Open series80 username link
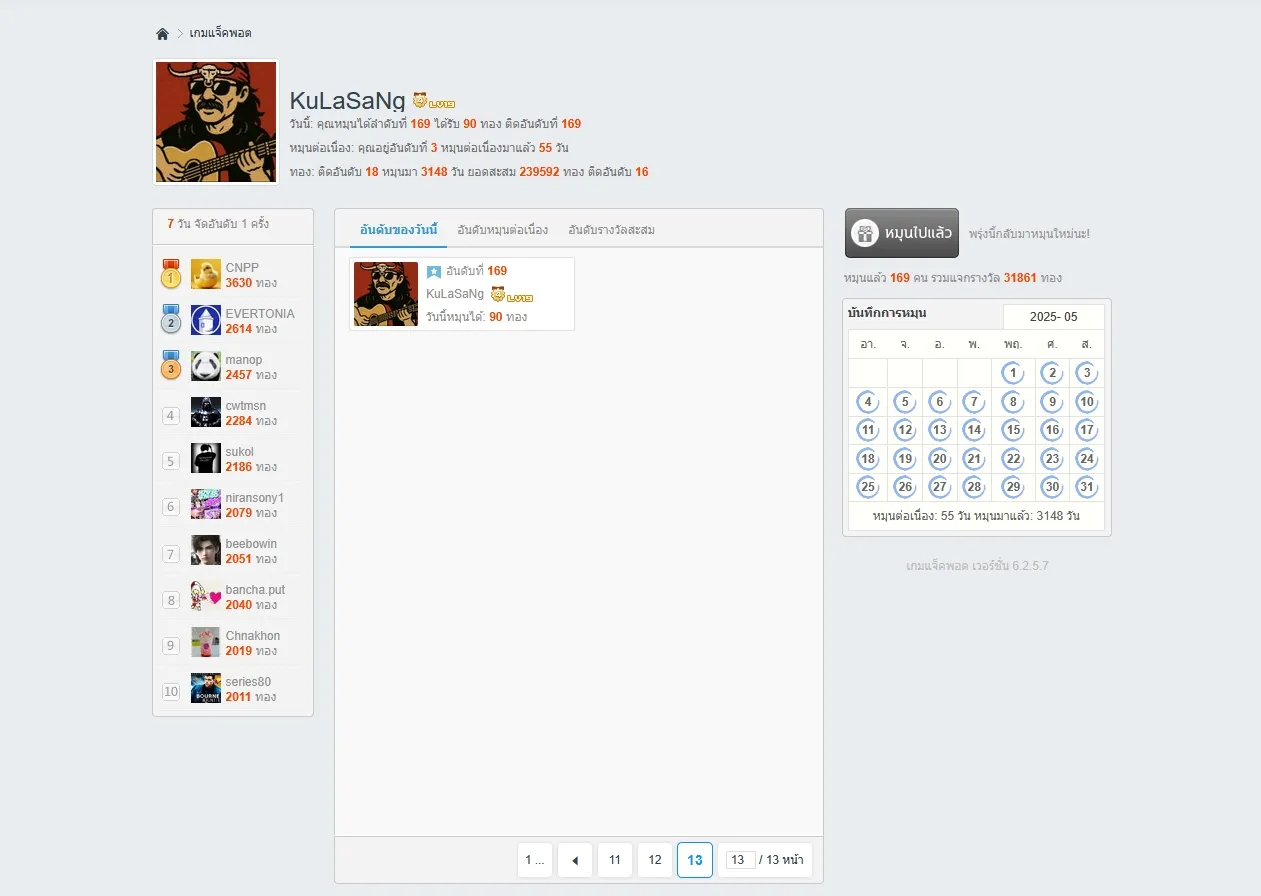 pos(248,682)
